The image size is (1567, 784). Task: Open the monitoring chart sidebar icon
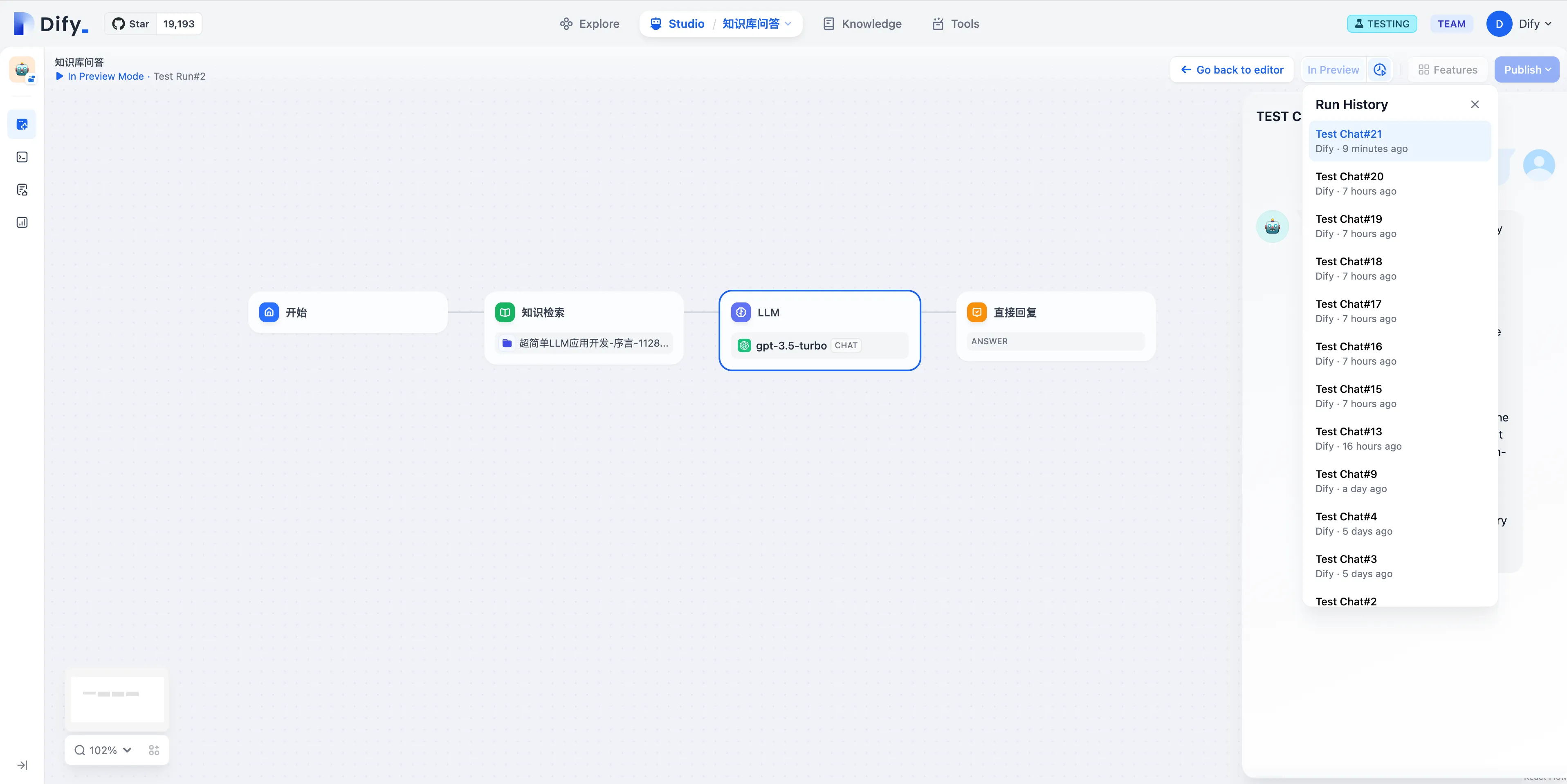point(22,223)
